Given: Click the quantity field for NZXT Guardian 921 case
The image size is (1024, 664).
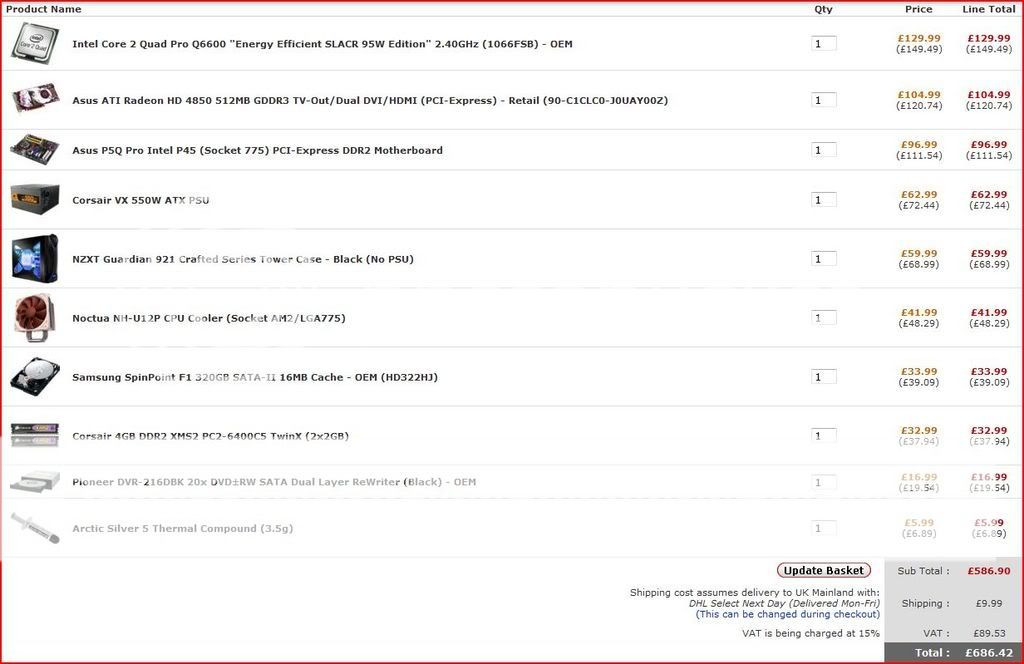Looking at the screenshot, I should pos(824,259).
